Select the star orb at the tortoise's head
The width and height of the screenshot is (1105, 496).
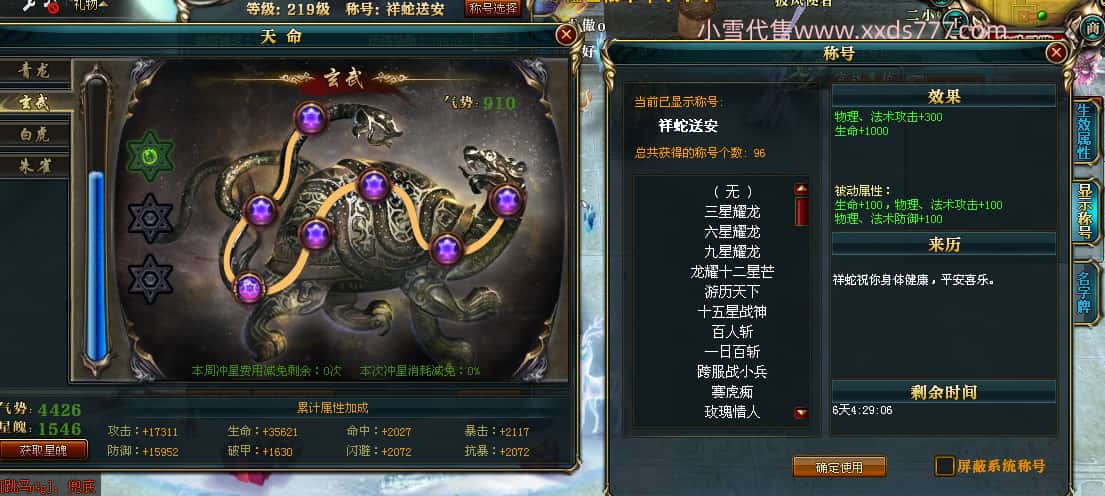(507, 200)
